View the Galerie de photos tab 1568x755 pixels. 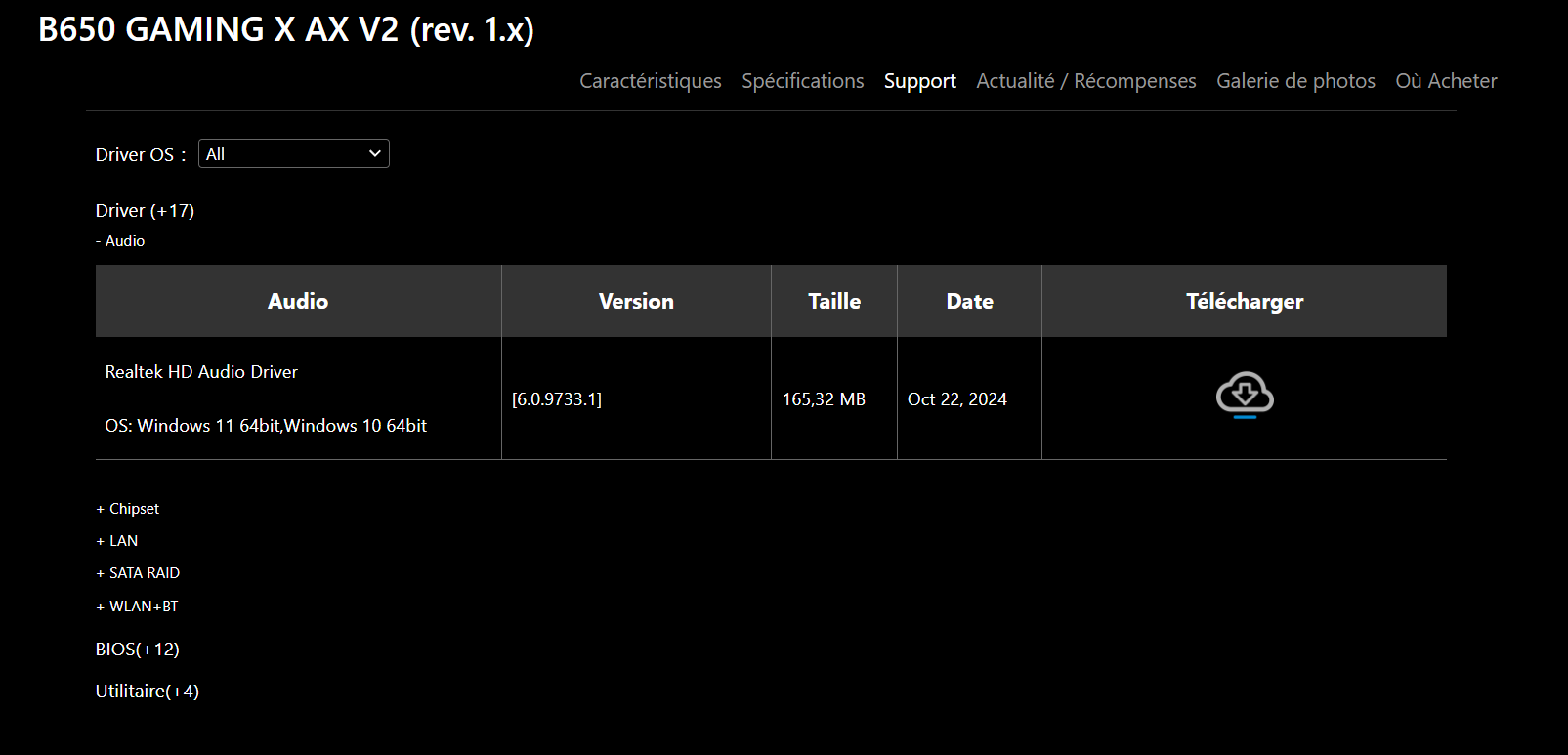(1295, 81)
